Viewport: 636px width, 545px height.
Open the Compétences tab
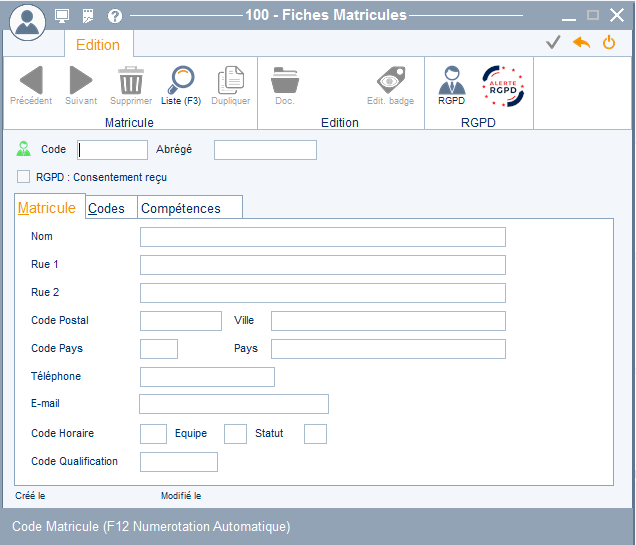coord(180,208)
